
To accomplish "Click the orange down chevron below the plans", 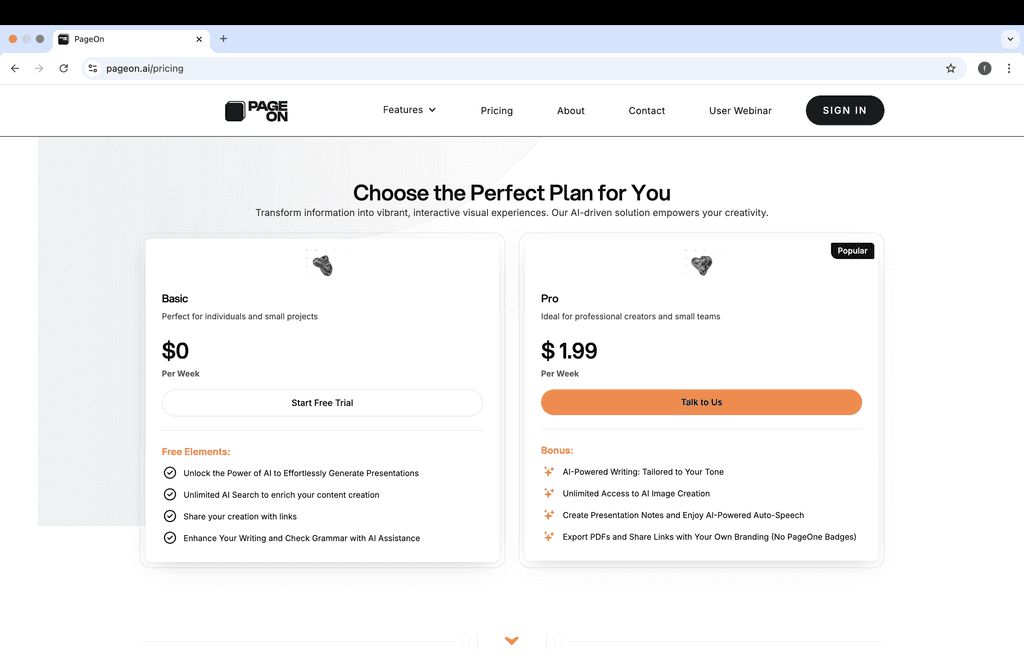I will (x=511, y=640).
